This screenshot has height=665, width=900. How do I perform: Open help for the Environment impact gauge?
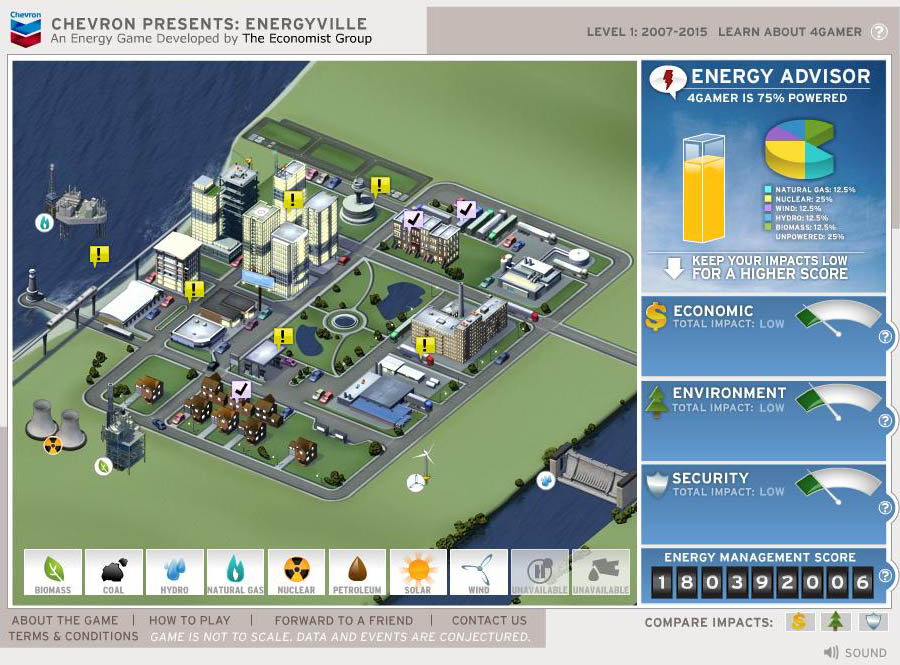tap(885, 421)
